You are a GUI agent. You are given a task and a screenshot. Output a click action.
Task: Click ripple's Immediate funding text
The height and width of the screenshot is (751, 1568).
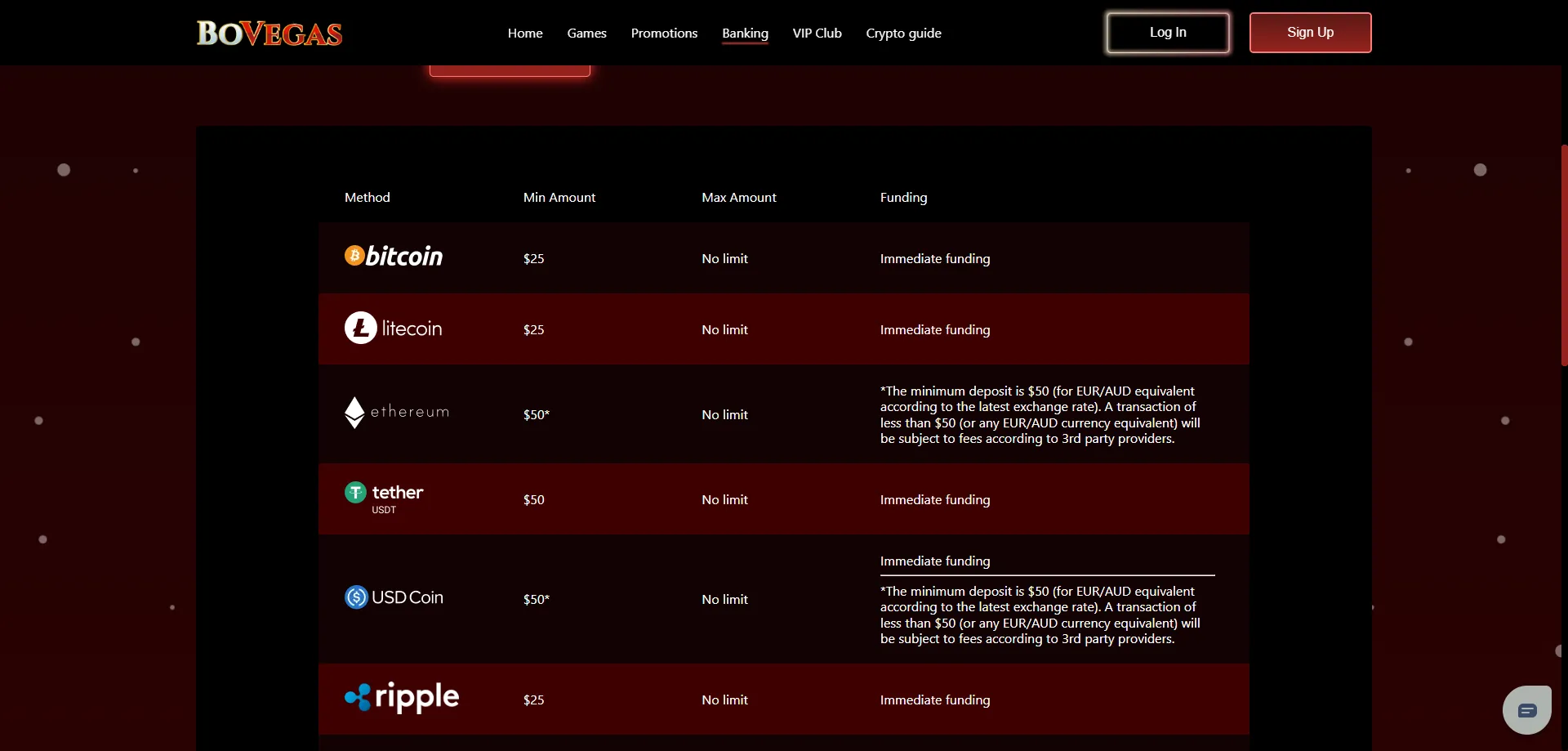935,700
